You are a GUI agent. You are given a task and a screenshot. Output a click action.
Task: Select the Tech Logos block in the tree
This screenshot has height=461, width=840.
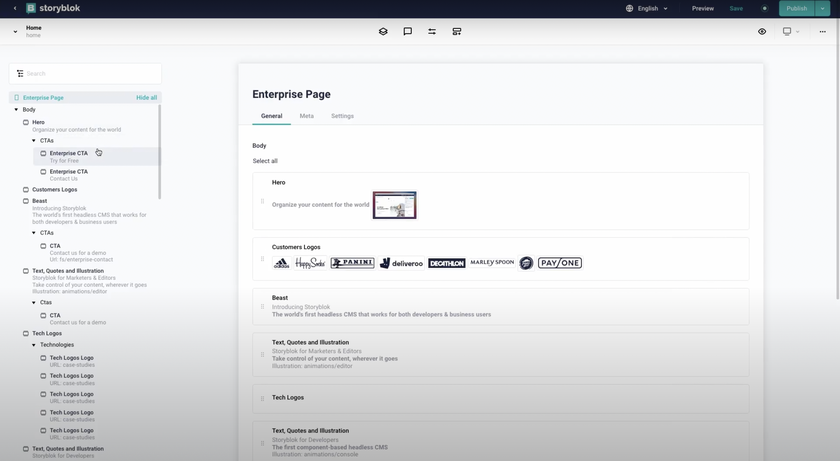pos(47,333)
